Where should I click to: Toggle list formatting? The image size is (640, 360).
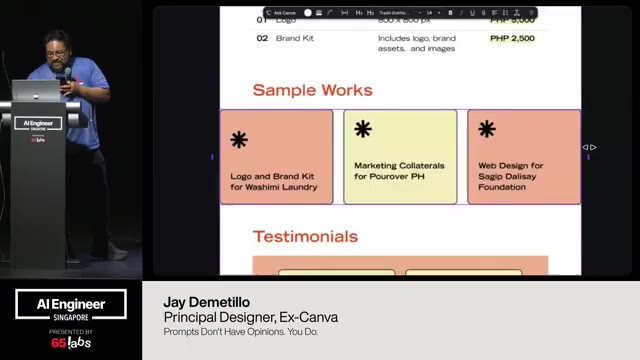coord(505,13)
